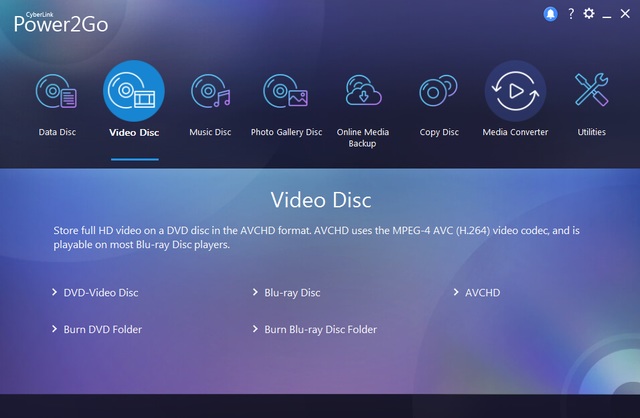Viewport: 640px width, 418px height.
Task: Select the Video Disc category icon
Action: tap(134, 91)
